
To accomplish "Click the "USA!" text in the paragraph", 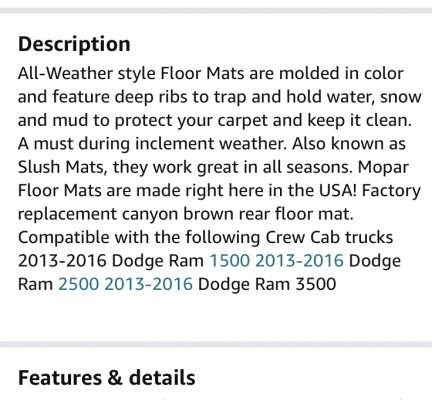I will 338,190.
